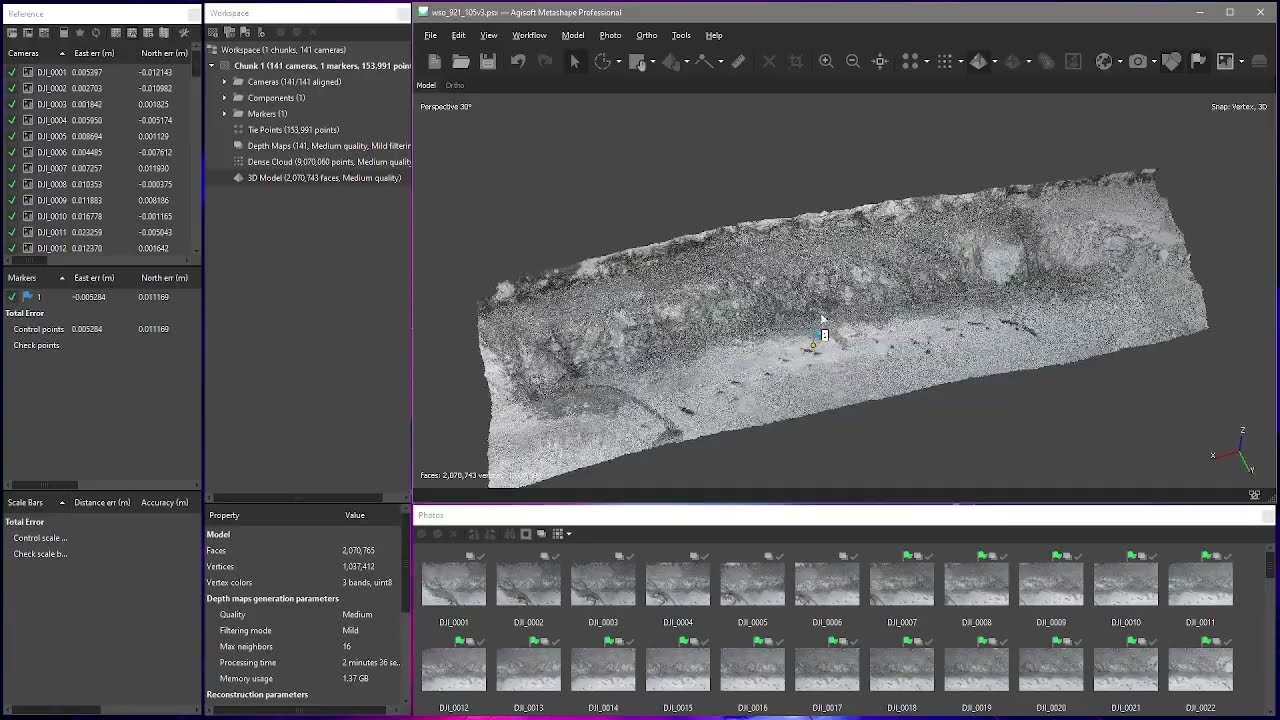Toggle the Show Cameras camera icon

tap(1138, 61)
